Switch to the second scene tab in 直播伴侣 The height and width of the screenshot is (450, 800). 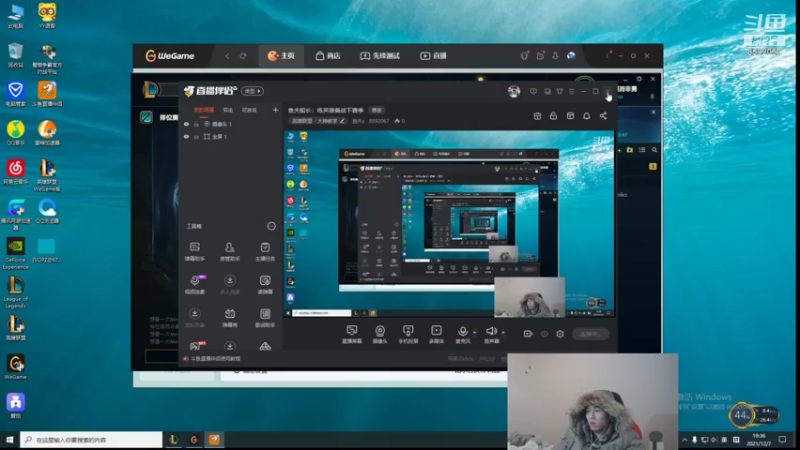(x=228, y=110)
